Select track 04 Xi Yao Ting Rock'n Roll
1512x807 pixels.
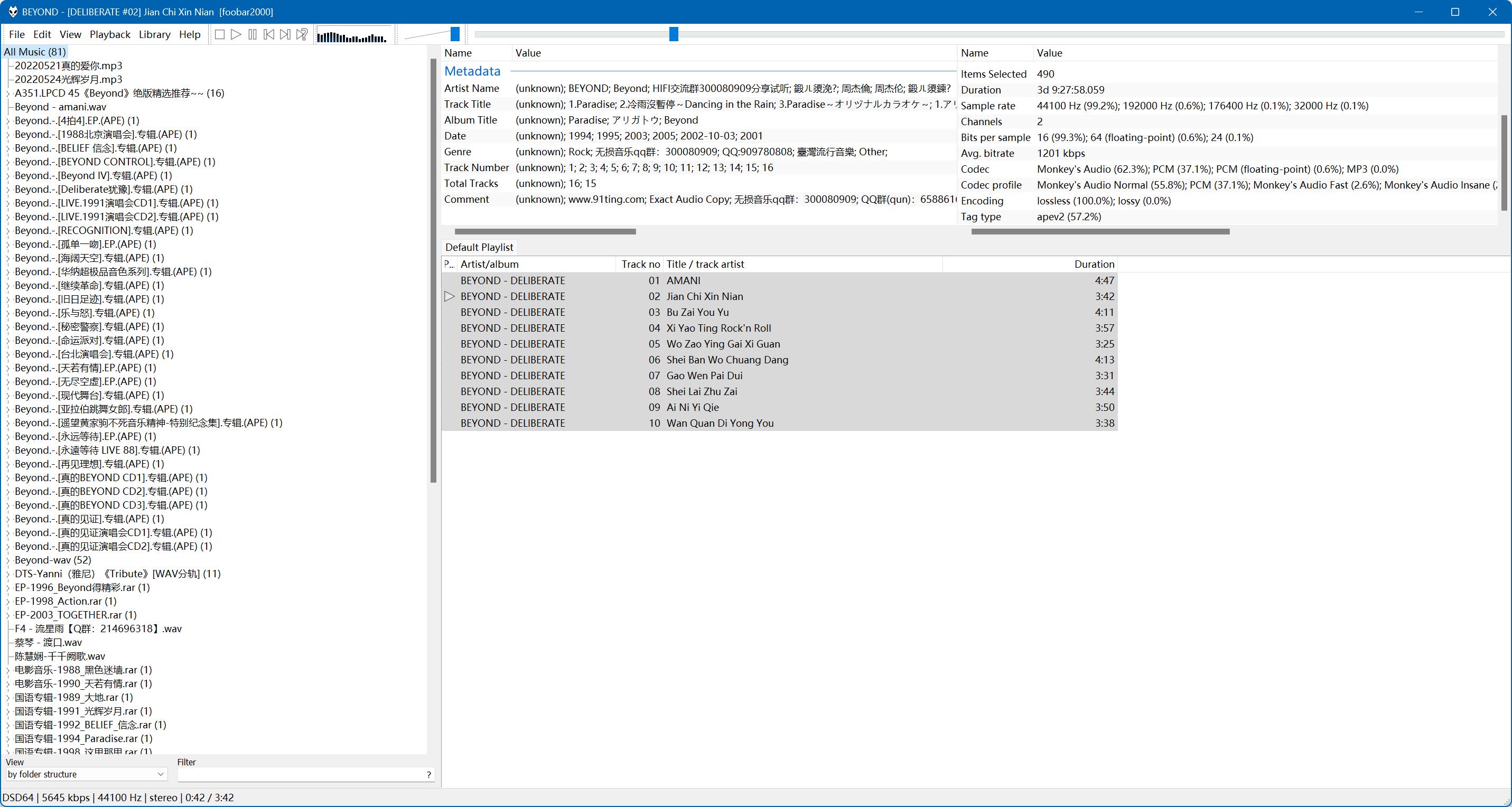click(779, 328)
